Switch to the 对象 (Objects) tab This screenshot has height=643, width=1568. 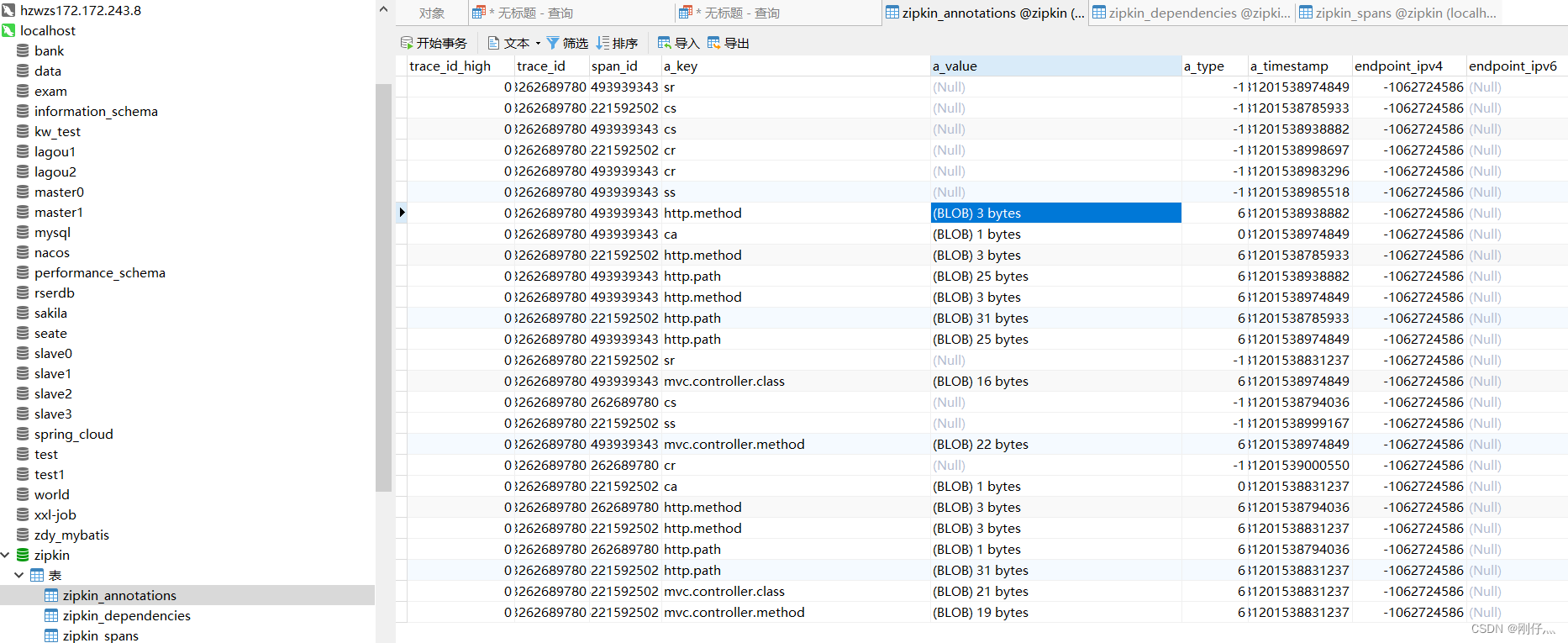pyautogui.click(x=432, y=13)
